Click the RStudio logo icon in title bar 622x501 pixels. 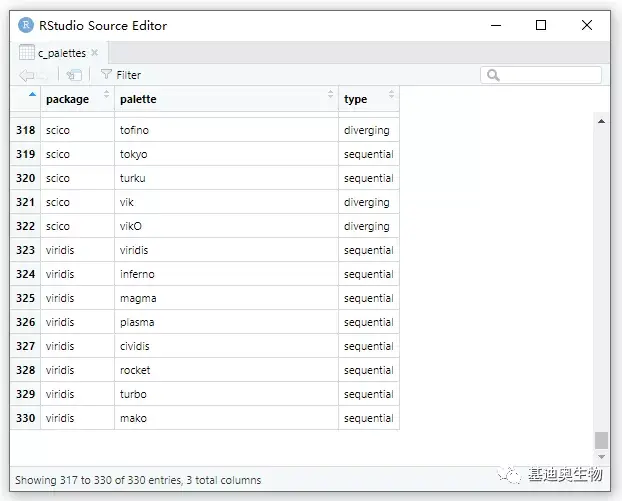click(x=25, y=25)
